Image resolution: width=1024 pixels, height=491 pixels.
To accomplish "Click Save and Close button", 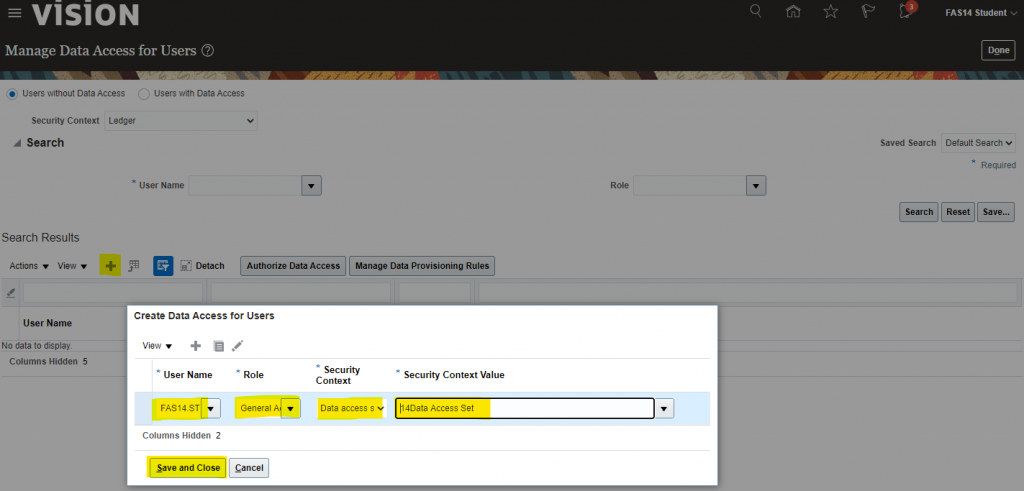I will [188, 468].
